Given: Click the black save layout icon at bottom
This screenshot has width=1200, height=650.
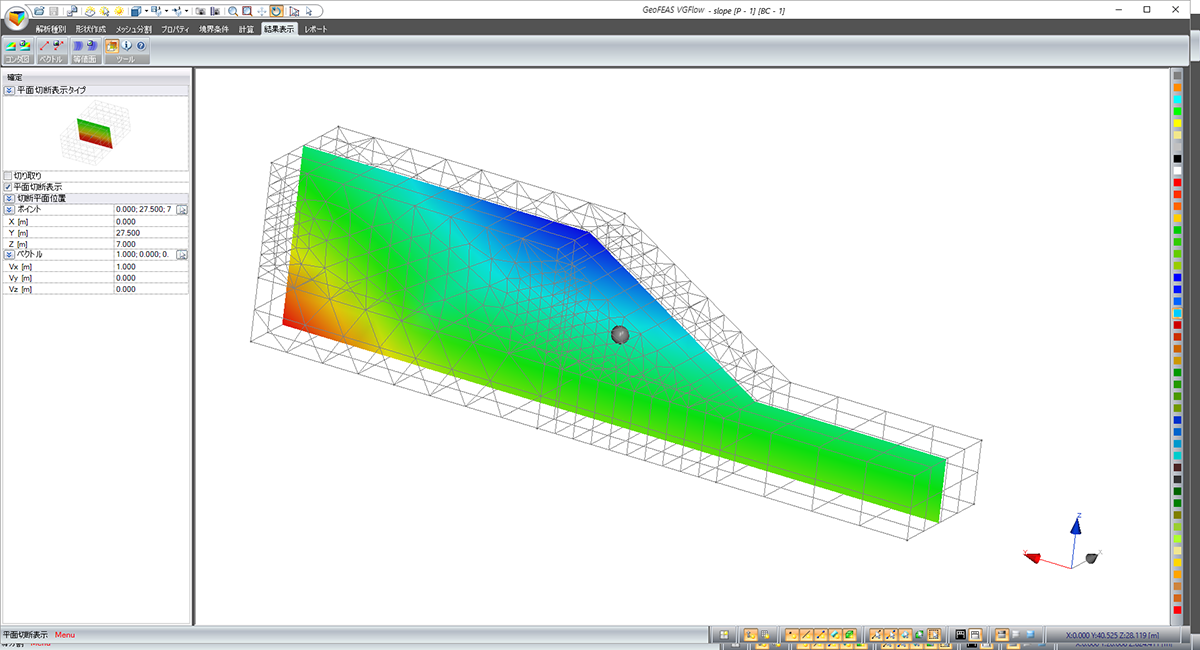Looking at the screenshot, I should [960, 634].
